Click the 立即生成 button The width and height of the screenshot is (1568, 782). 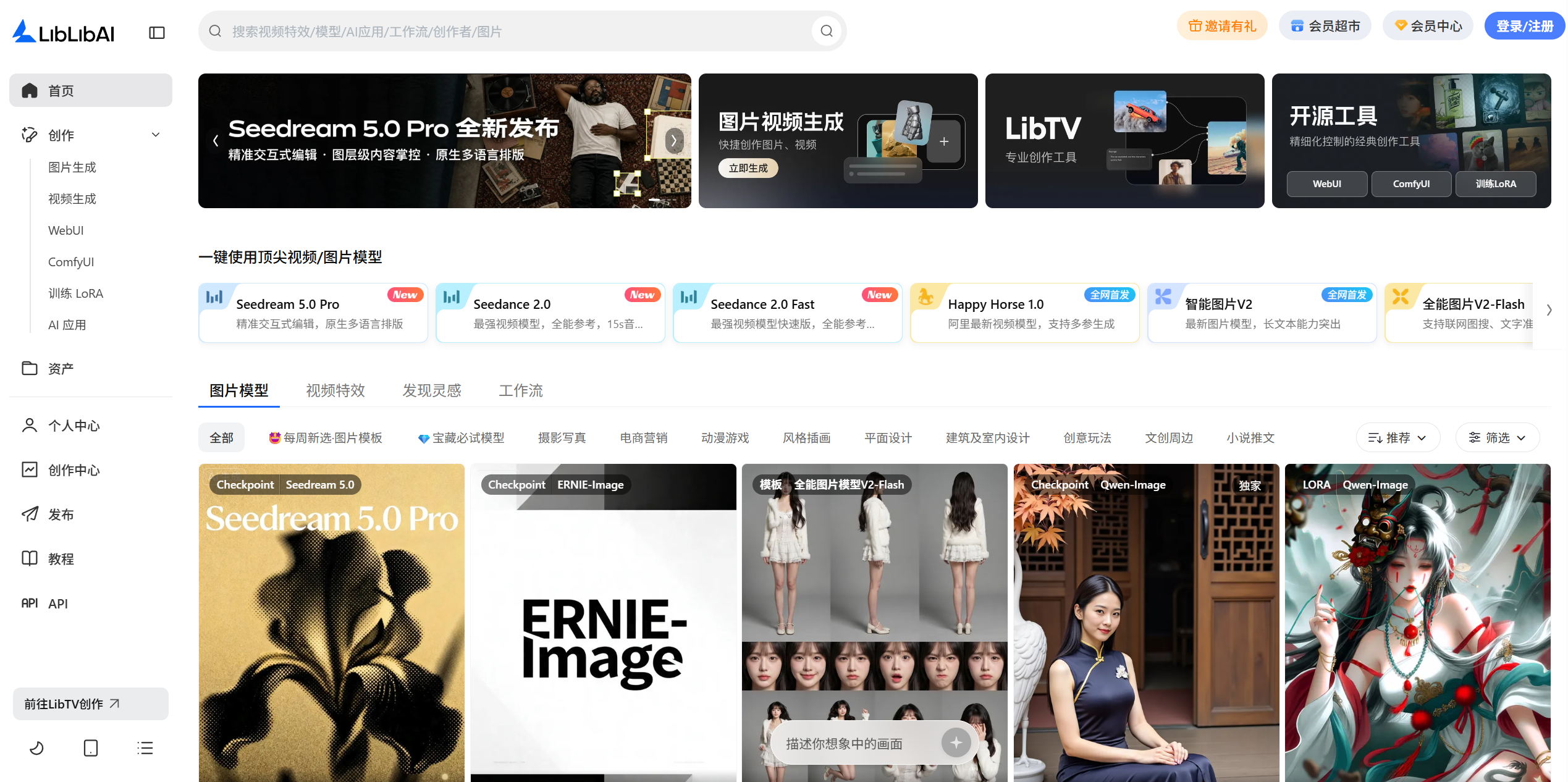pyautogui.click(x=748, y=168)
